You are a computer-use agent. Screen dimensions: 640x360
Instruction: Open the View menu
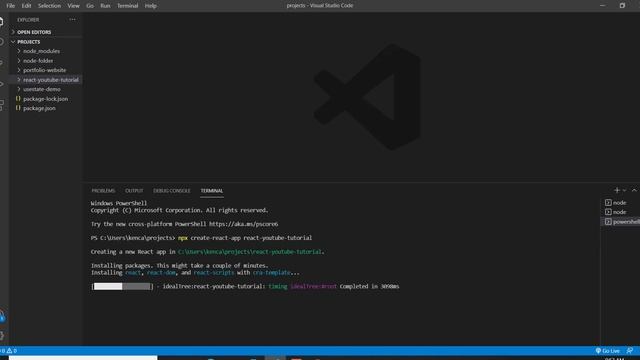(73, 6)
